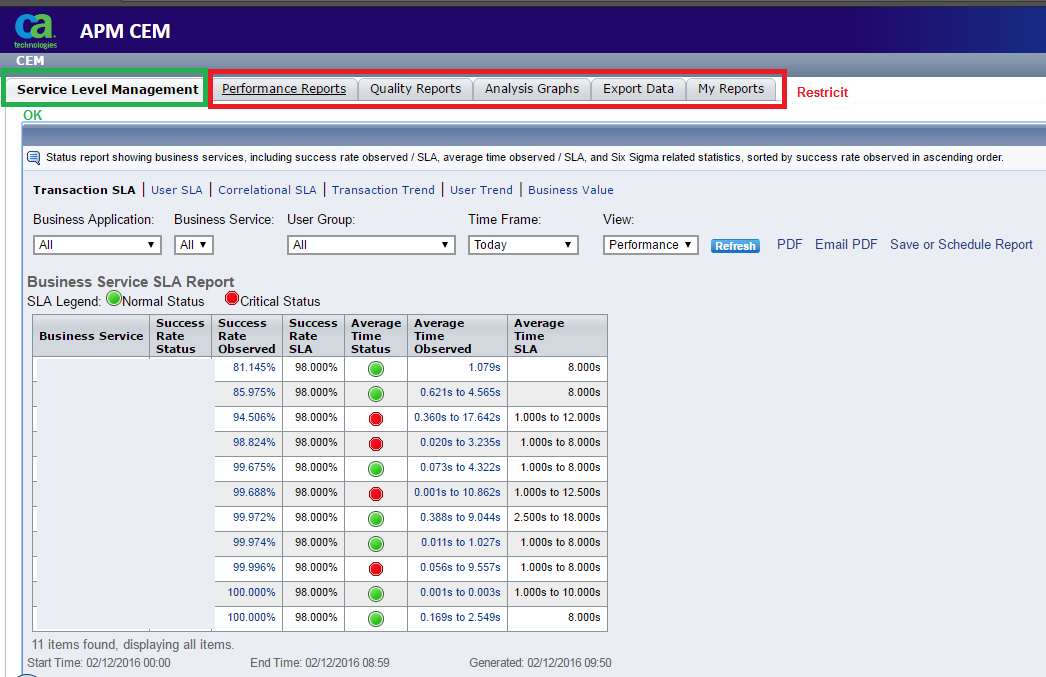Open the Time Frame dropdown set to Today
The image size is (1046, 677).
click(x=523, y=245)
